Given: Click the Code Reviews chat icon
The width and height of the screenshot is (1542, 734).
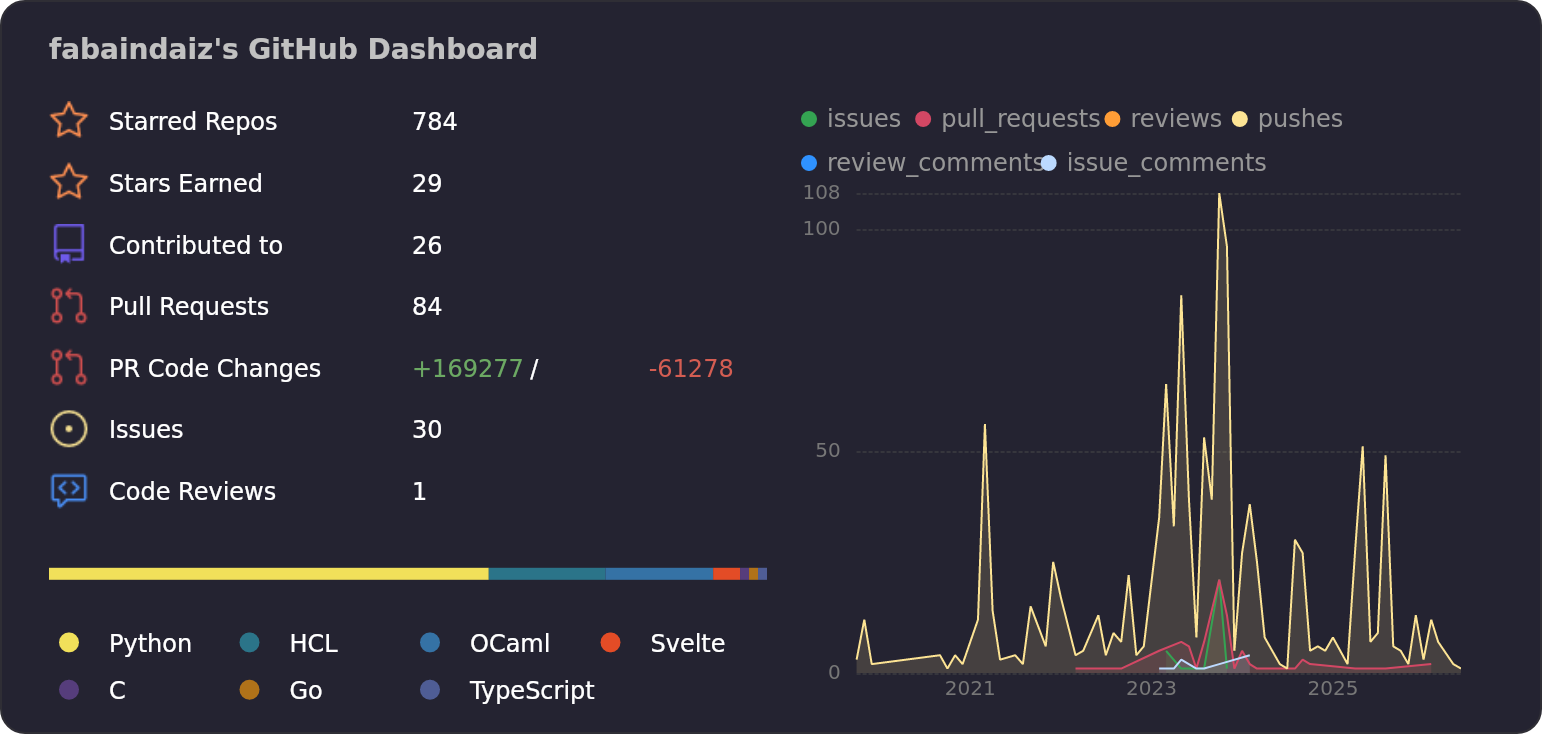Looking at the screenshot, I should [68, 491].
